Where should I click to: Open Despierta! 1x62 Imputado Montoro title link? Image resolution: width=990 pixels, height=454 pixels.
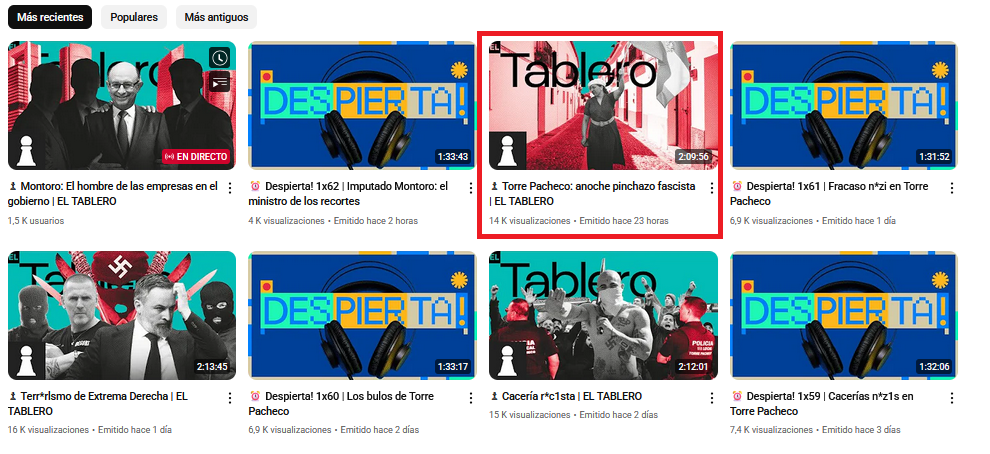click(x=352, y=194)
